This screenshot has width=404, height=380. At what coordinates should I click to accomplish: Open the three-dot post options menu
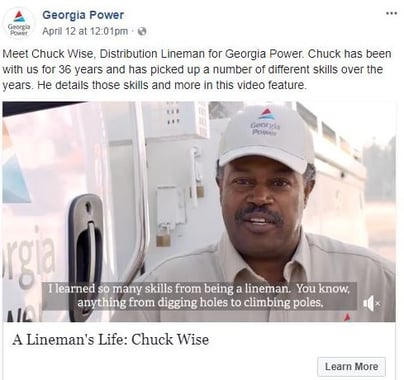coord(391,14)
